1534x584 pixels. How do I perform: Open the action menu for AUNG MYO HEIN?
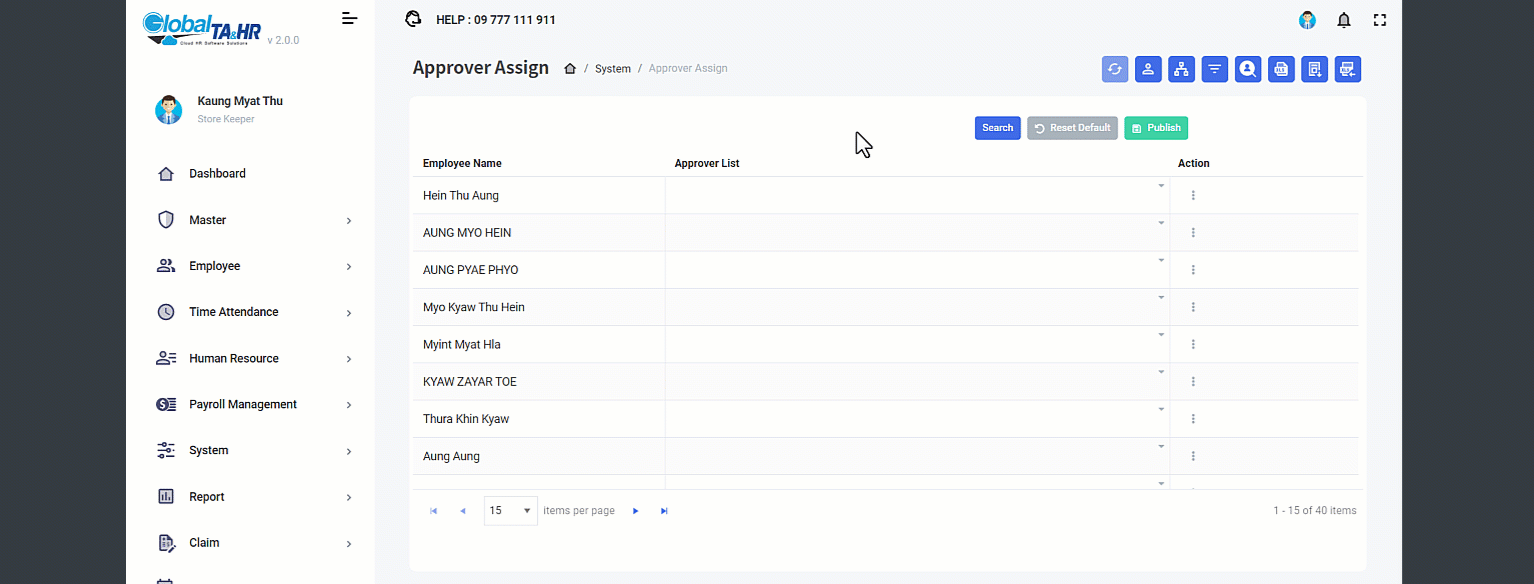point(1193,233)
